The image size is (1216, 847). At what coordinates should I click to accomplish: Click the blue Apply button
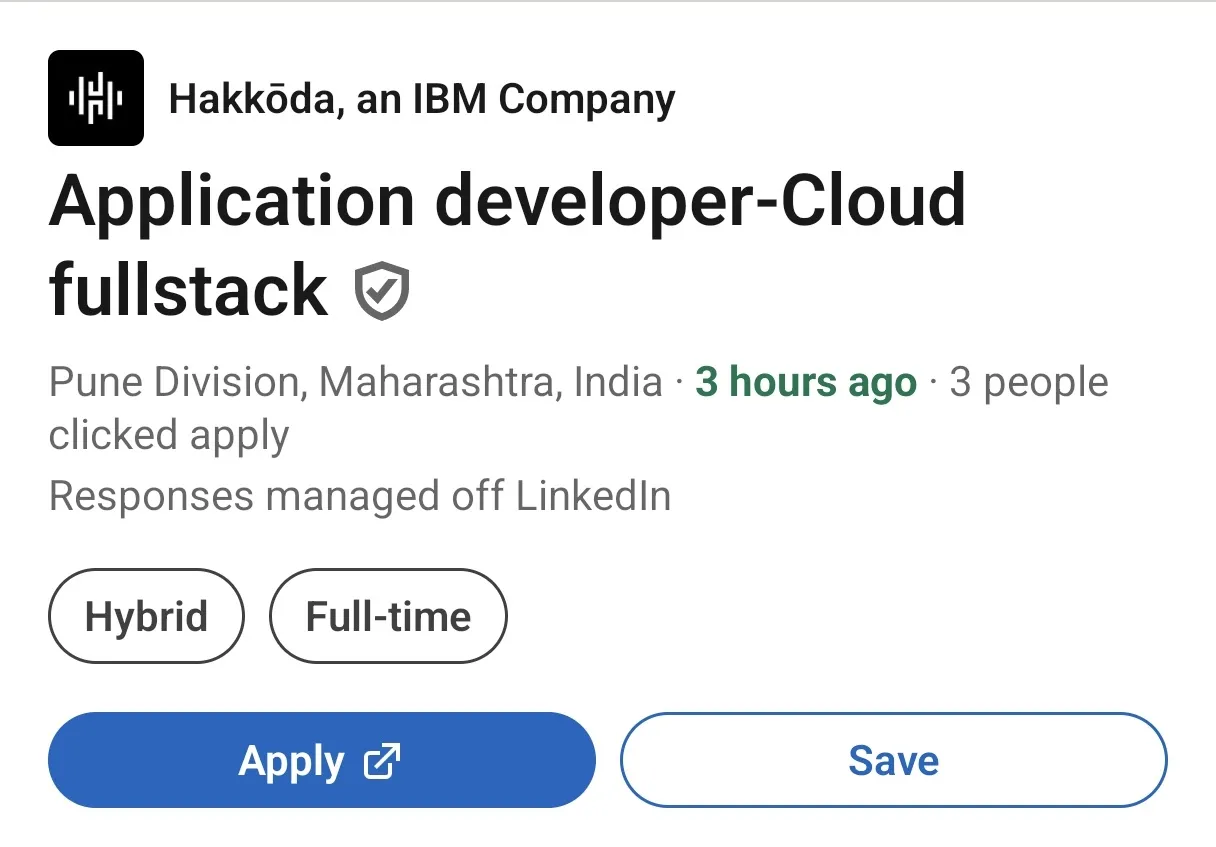coord(322,760)
